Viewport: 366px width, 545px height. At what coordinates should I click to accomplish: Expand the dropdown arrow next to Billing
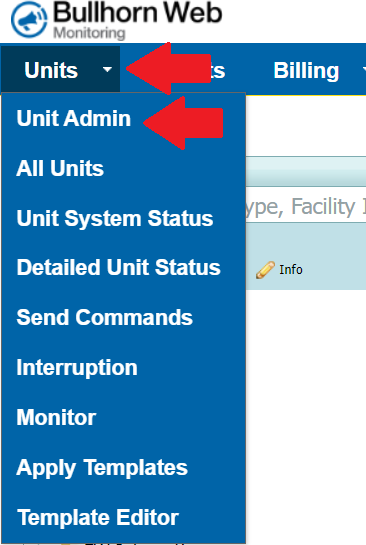pyautogui.click(x=363, y=69)
